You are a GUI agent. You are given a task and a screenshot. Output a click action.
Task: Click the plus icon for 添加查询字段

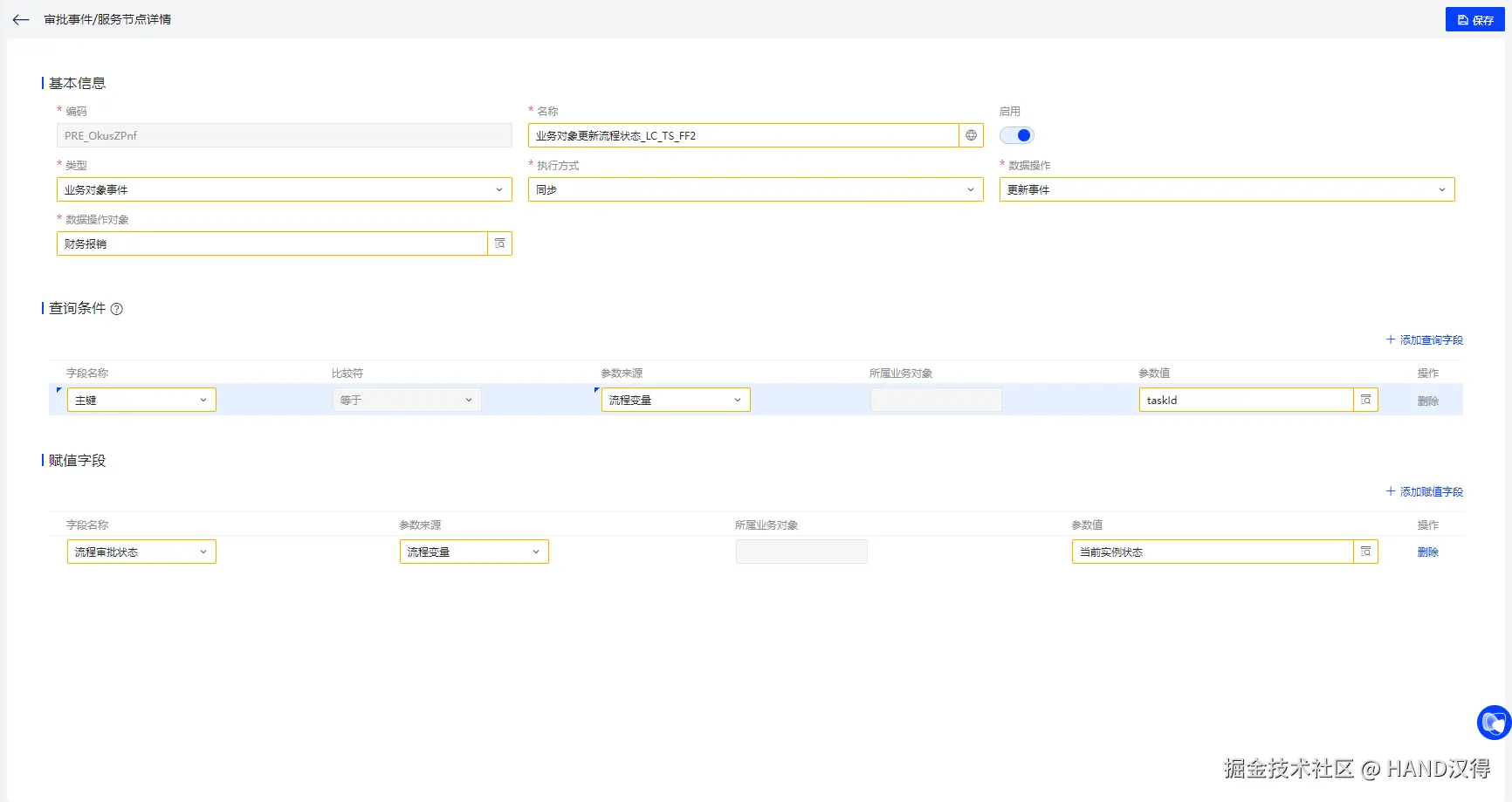(x=1391, y=339)
